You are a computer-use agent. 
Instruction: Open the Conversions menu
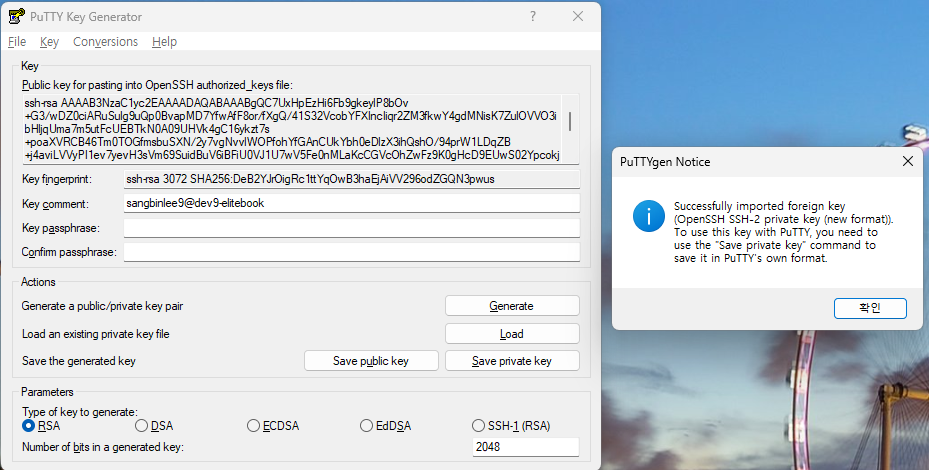tap(105, 41)
